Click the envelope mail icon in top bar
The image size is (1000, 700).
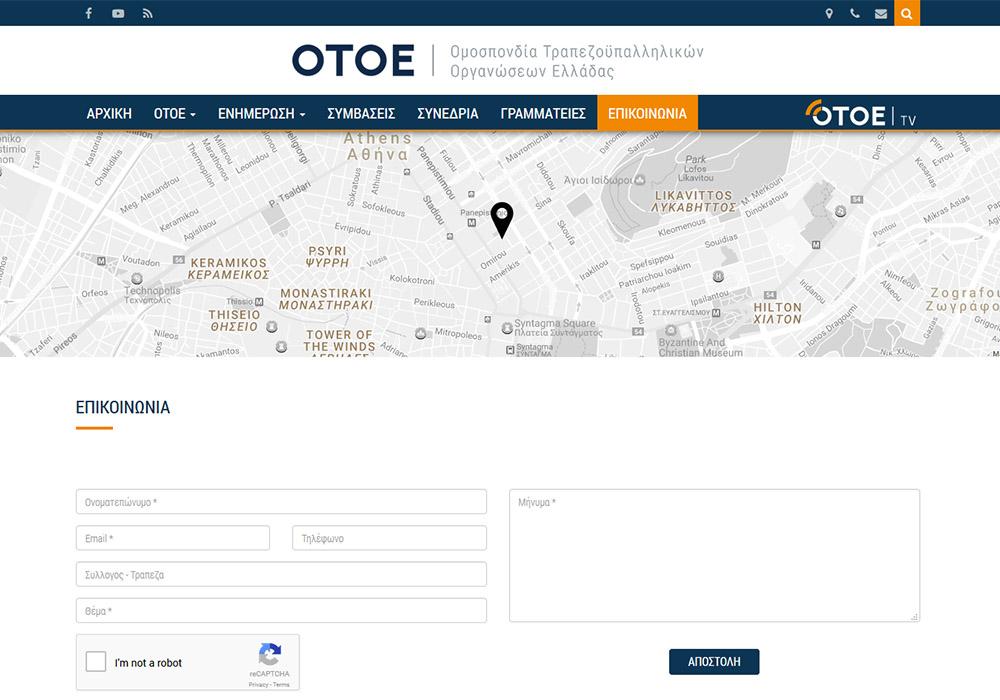(881, 13)
